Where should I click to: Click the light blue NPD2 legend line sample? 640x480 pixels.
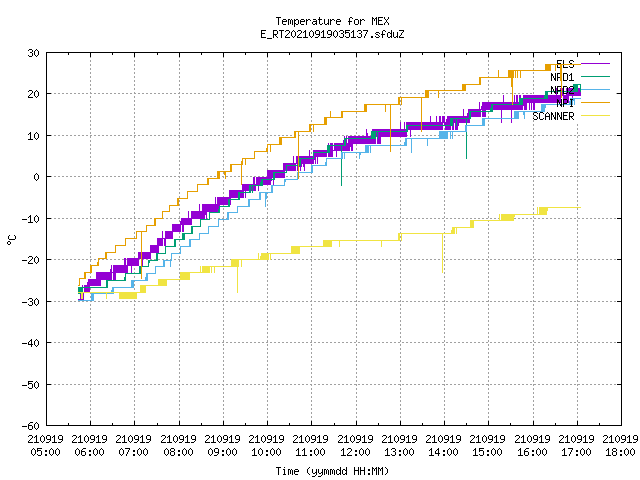[595, 89]
